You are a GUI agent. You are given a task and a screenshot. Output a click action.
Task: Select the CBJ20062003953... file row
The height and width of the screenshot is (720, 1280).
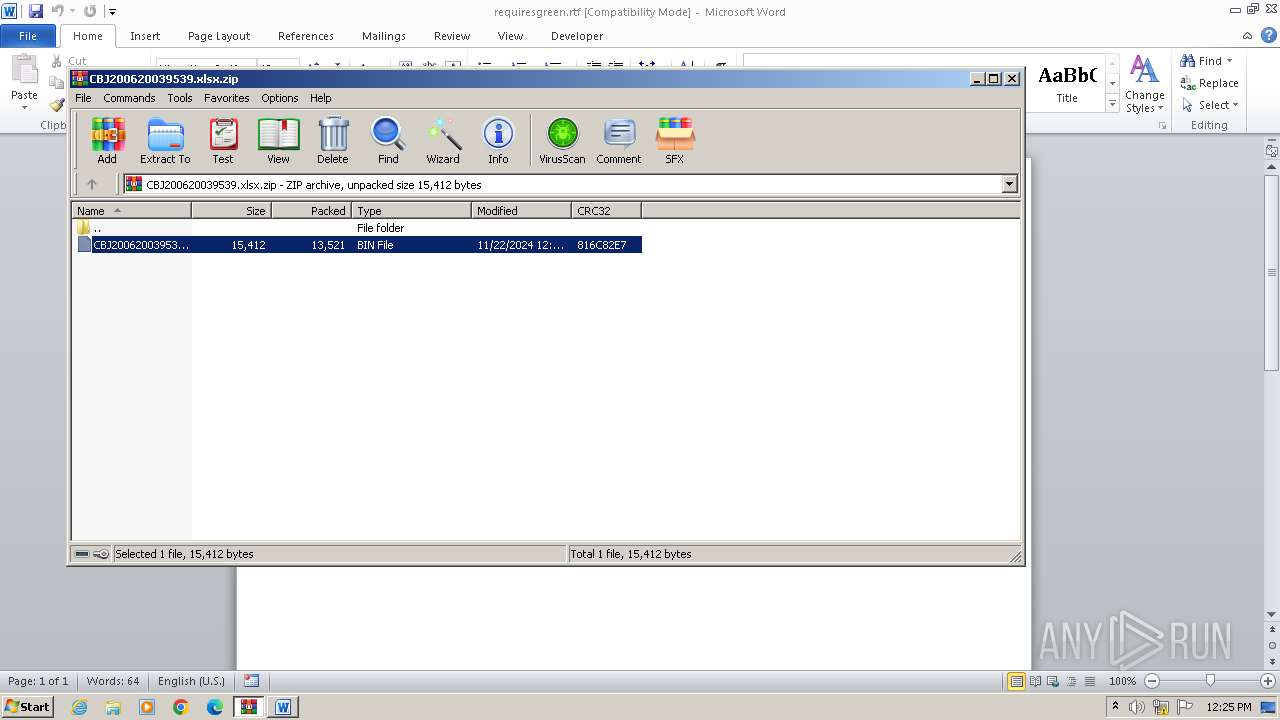[356, 245]
